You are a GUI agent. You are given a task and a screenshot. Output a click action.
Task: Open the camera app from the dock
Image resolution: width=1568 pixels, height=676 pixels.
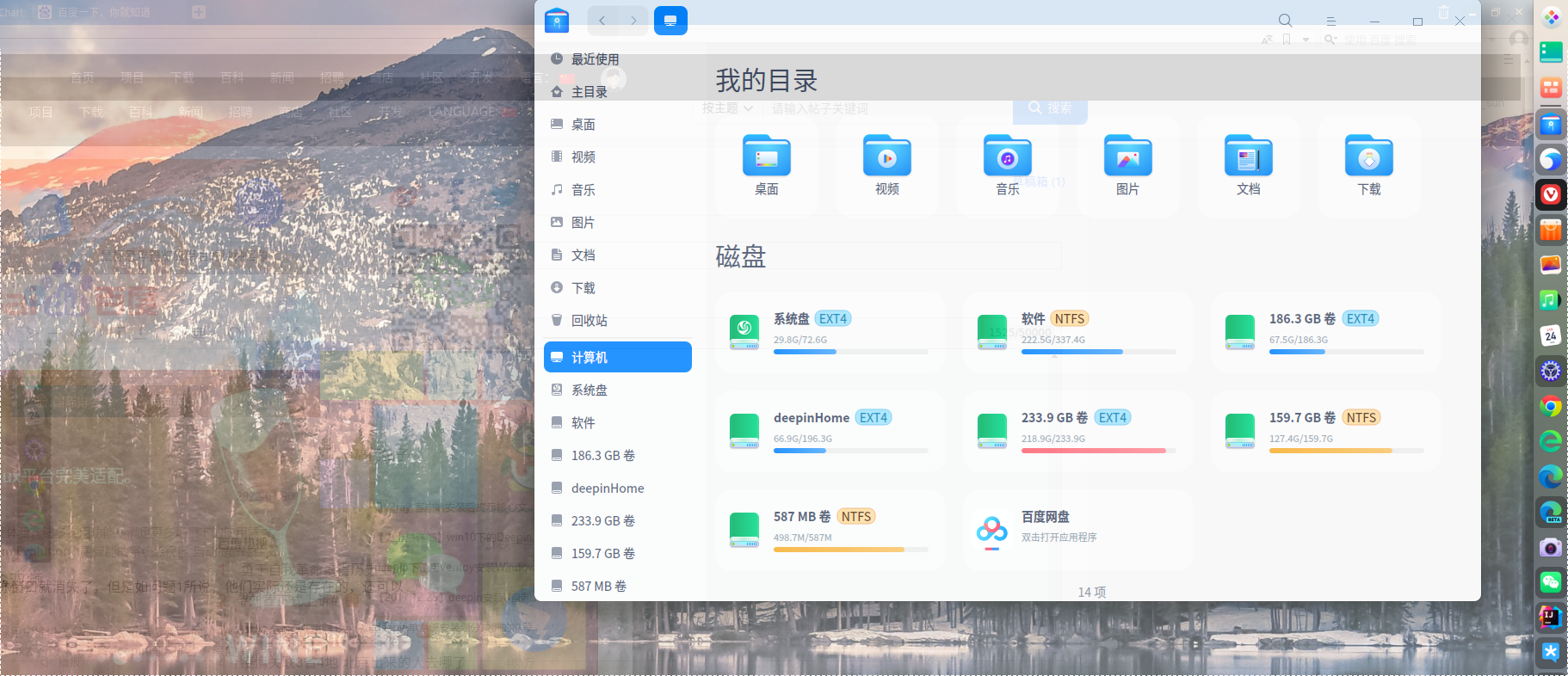pos(1551,548)
